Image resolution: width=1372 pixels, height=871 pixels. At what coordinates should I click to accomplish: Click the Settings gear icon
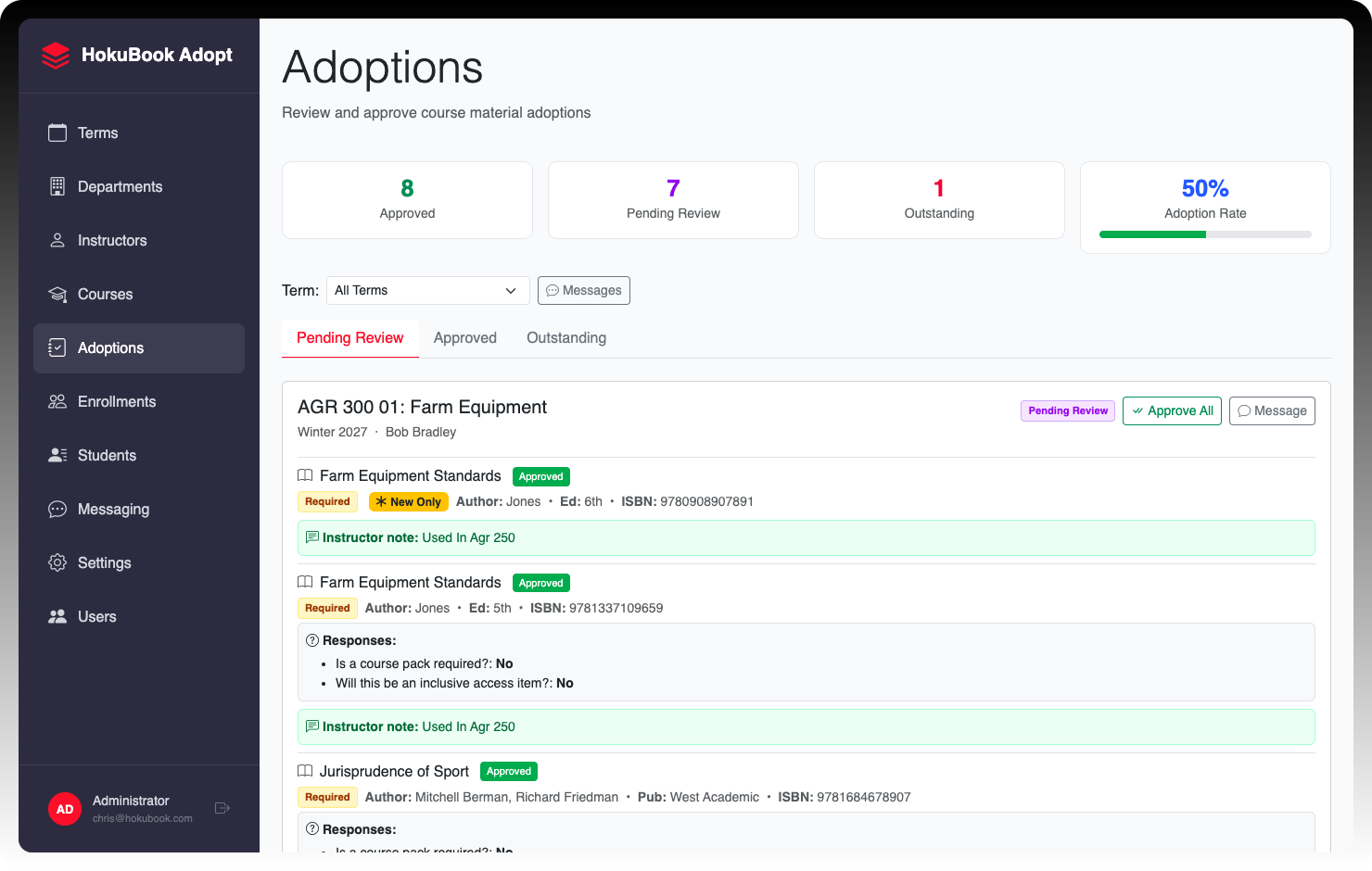tap(57, 562)
